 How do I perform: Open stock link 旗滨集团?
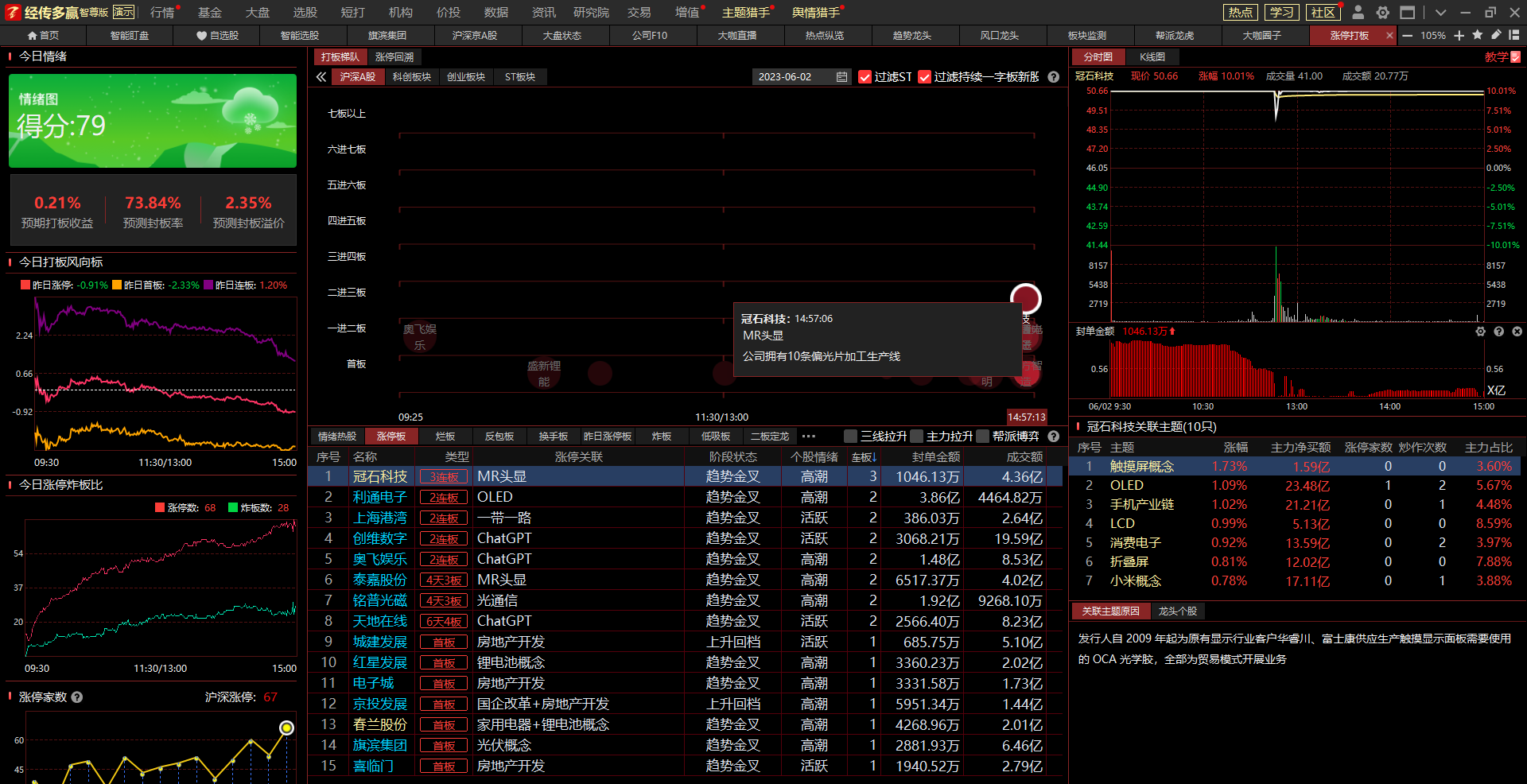click(379, 745)
